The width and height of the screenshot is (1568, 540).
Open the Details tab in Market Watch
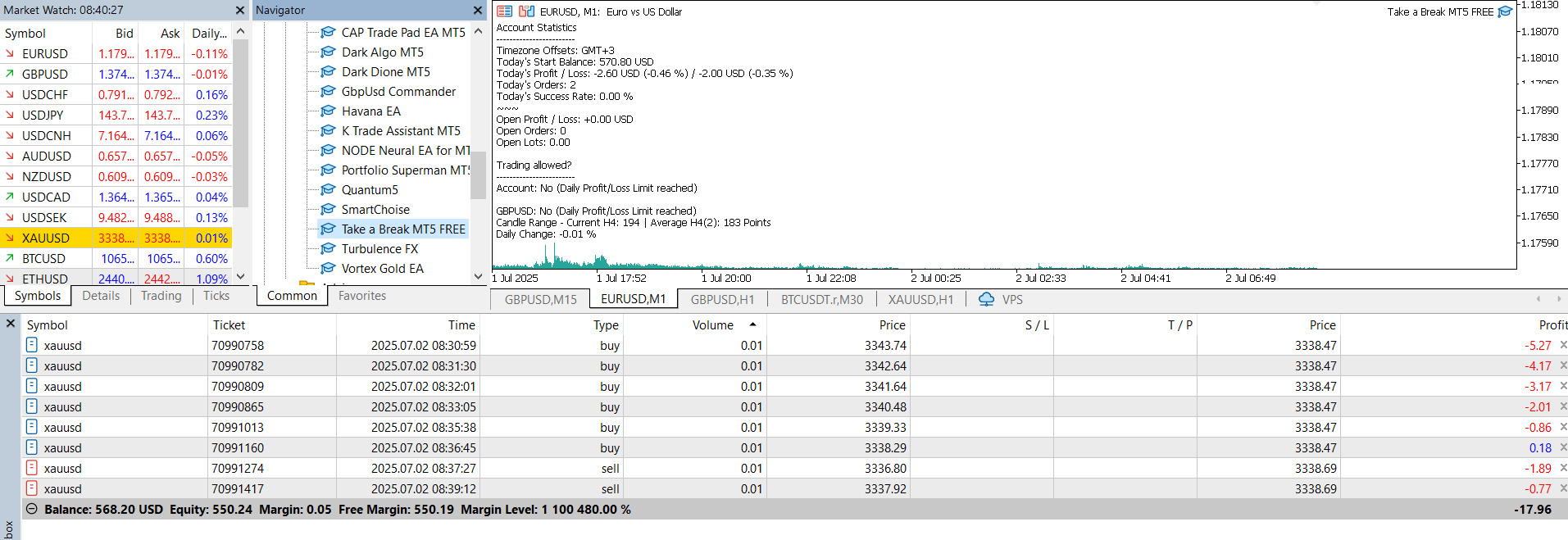coord(101,296)
